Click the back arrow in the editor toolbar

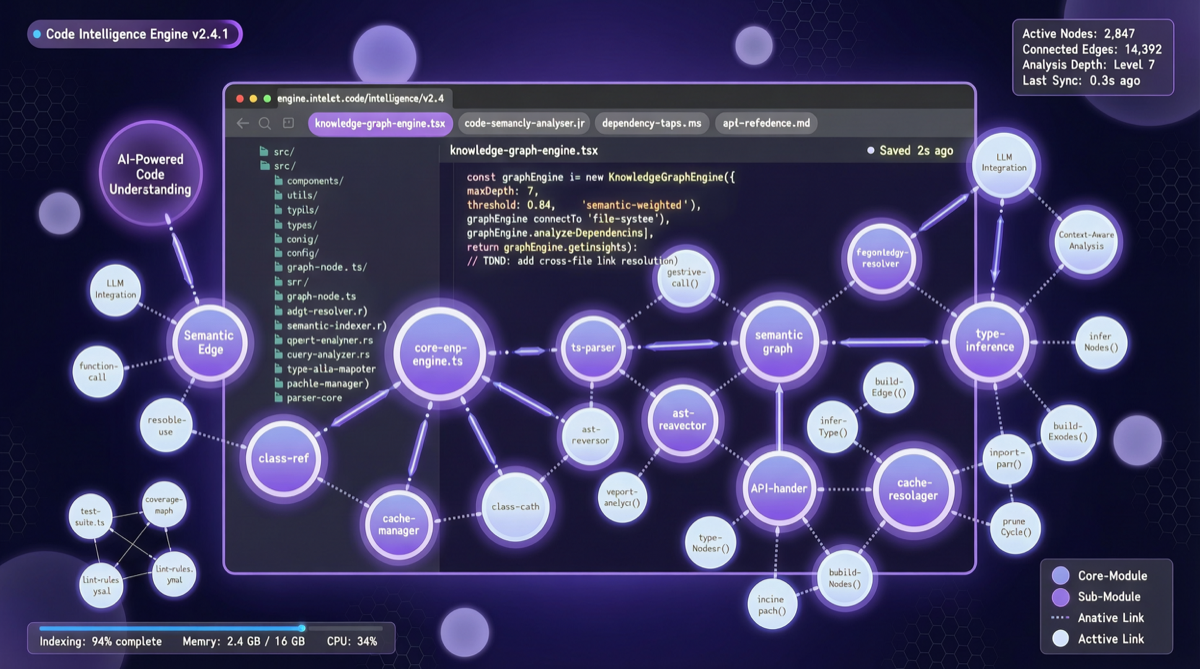[242, 124]
